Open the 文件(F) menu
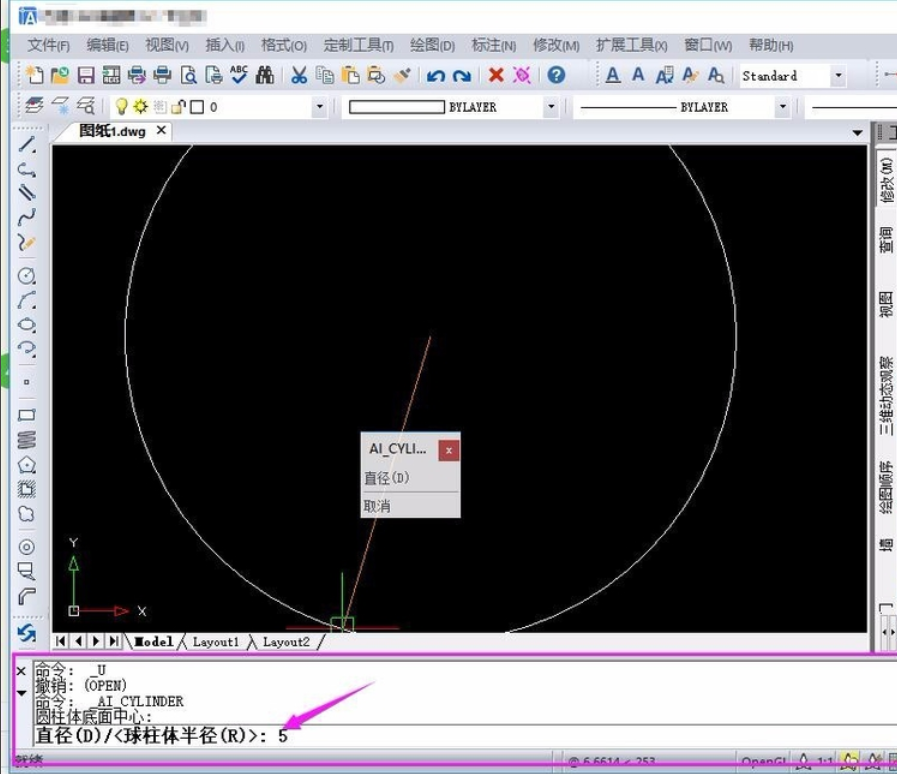 coord(49,45)
